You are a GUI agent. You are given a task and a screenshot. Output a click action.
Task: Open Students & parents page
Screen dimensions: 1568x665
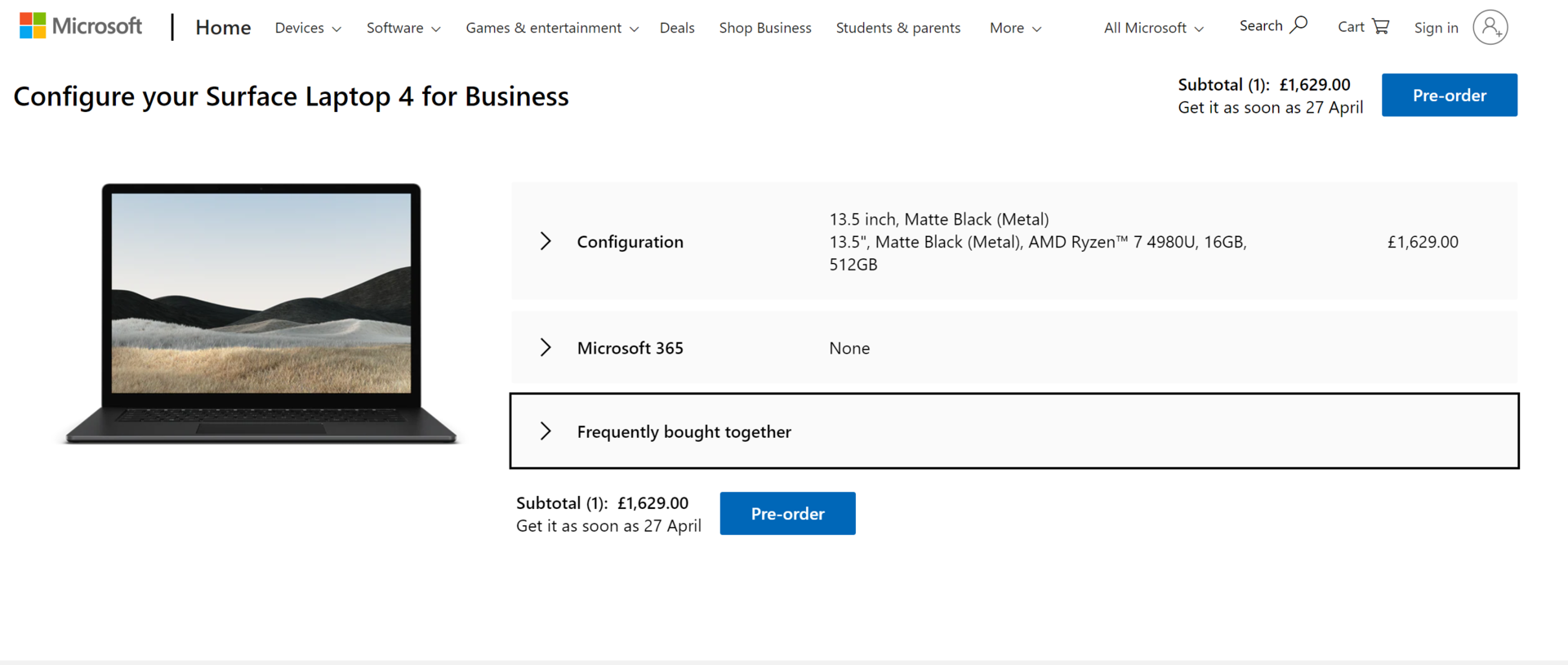click(898, 28)
